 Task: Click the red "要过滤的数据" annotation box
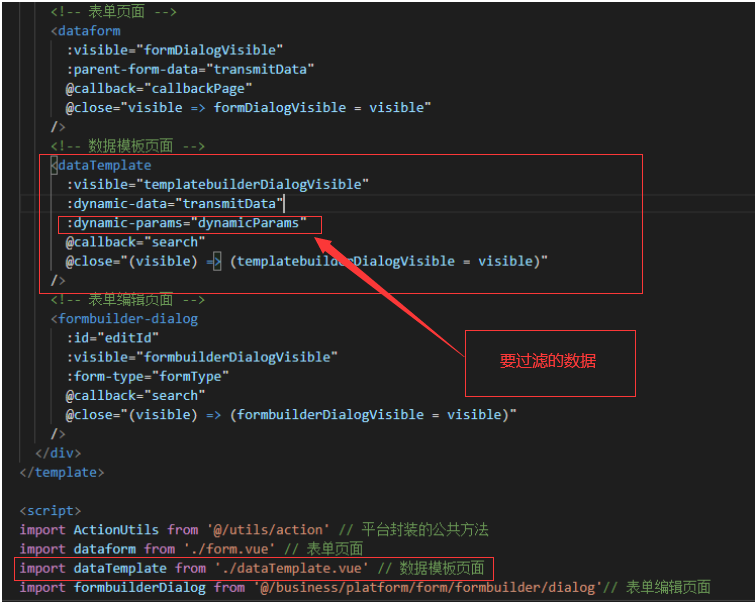click(549, 362)
